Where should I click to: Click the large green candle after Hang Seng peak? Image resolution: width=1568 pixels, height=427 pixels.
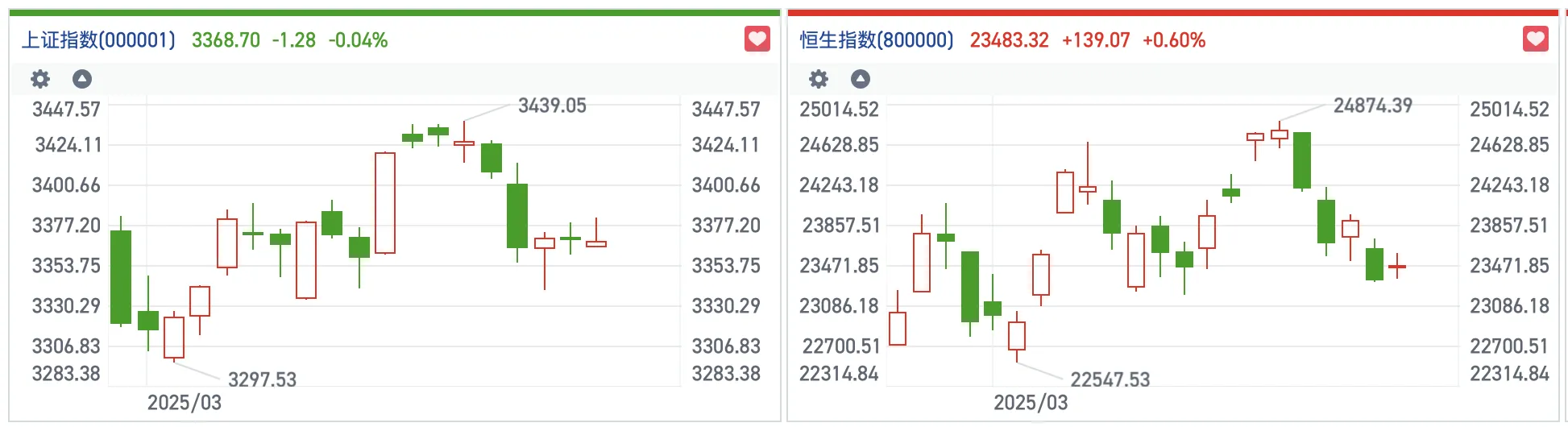pyautogui.click(x=1302, y=160)
